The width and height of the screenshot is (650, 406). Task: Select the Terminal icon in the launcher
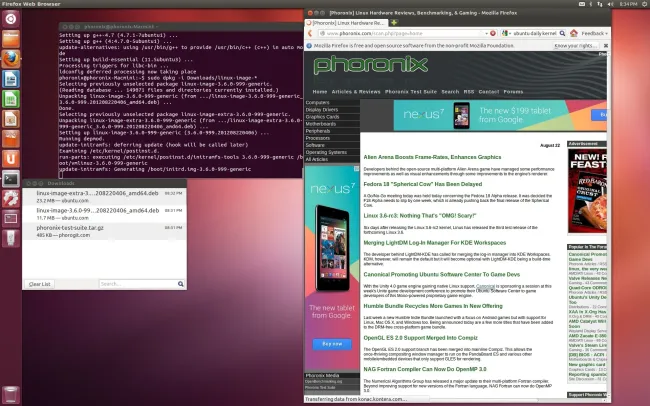[11, 179]
